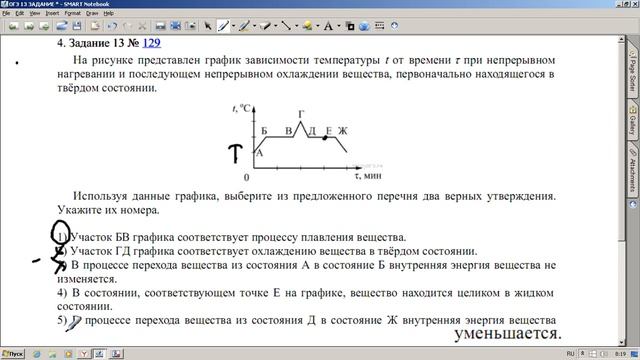Show the screen shade

pos(160,26)
